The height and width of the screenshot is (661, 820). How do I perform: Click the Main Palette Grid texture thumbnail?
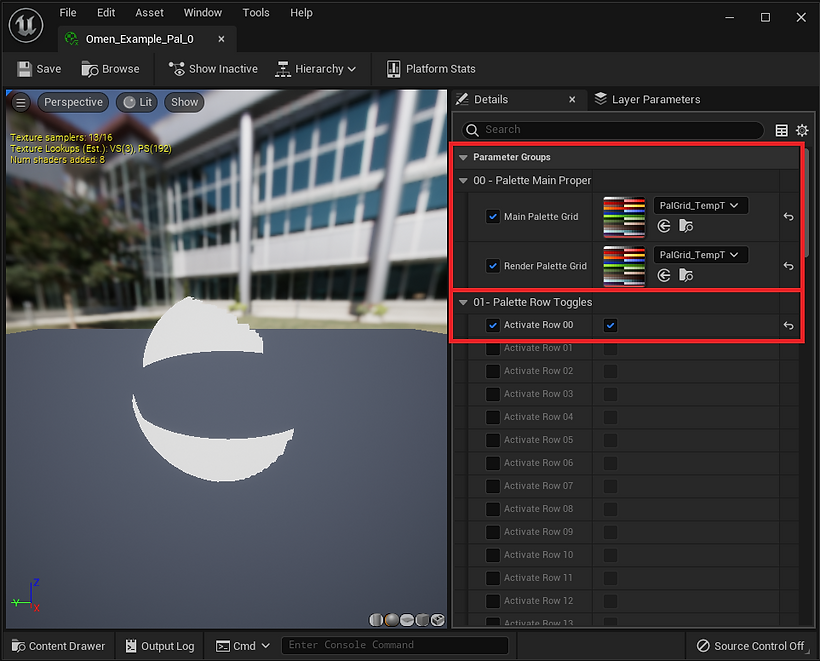[624, 217]
